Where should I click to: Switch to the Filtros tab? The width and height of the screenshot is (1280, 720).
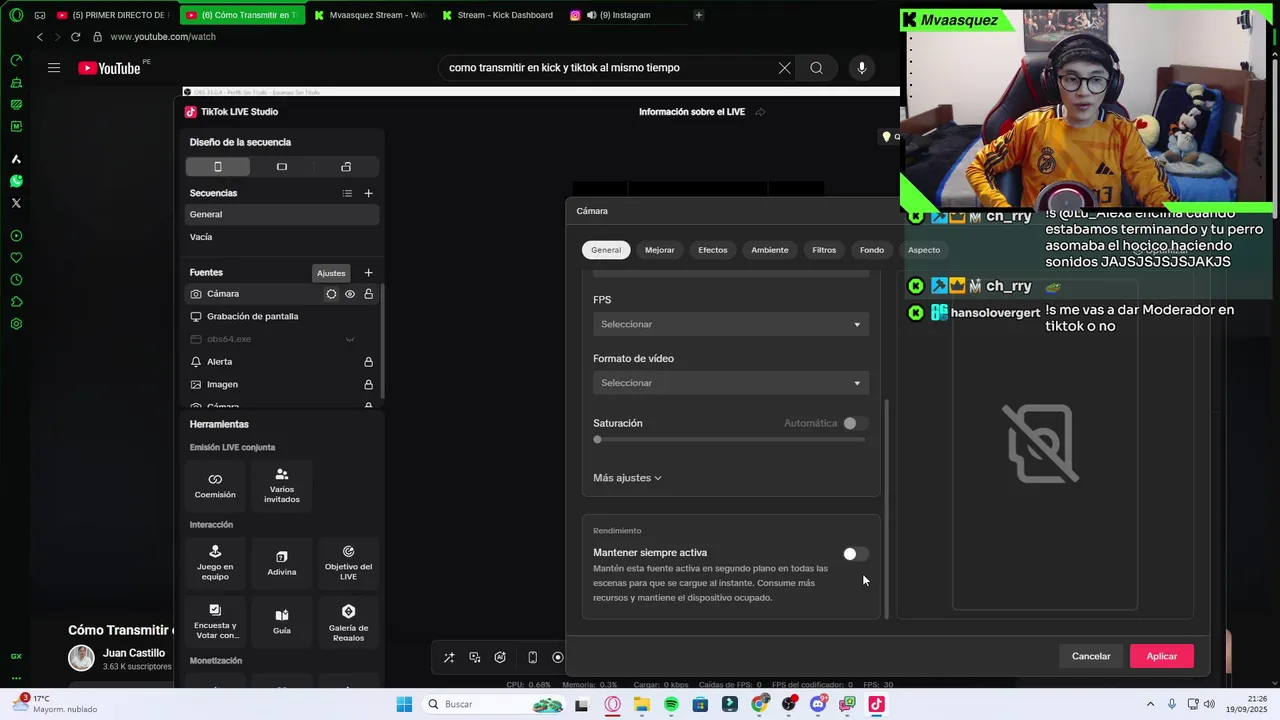click(824, 250)
